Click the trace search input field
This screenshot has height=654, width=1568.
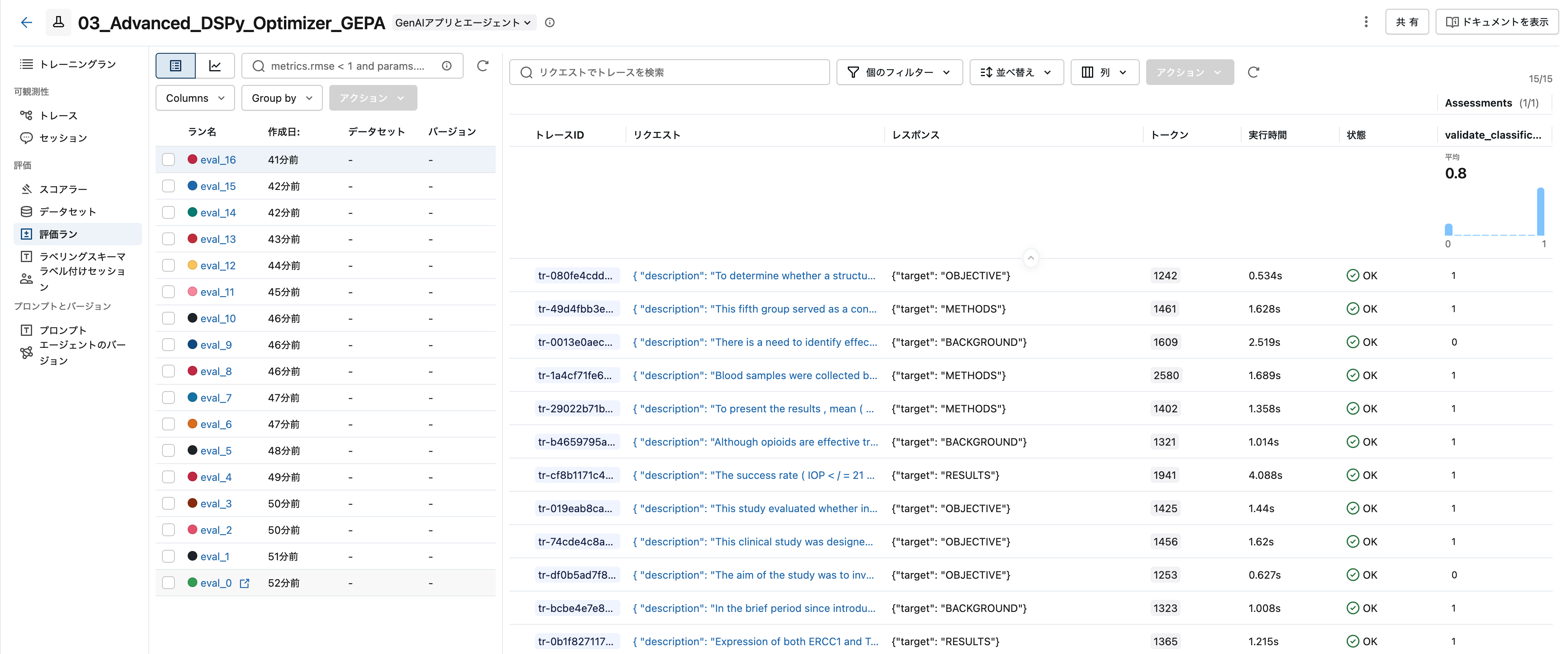coord(670,73)
